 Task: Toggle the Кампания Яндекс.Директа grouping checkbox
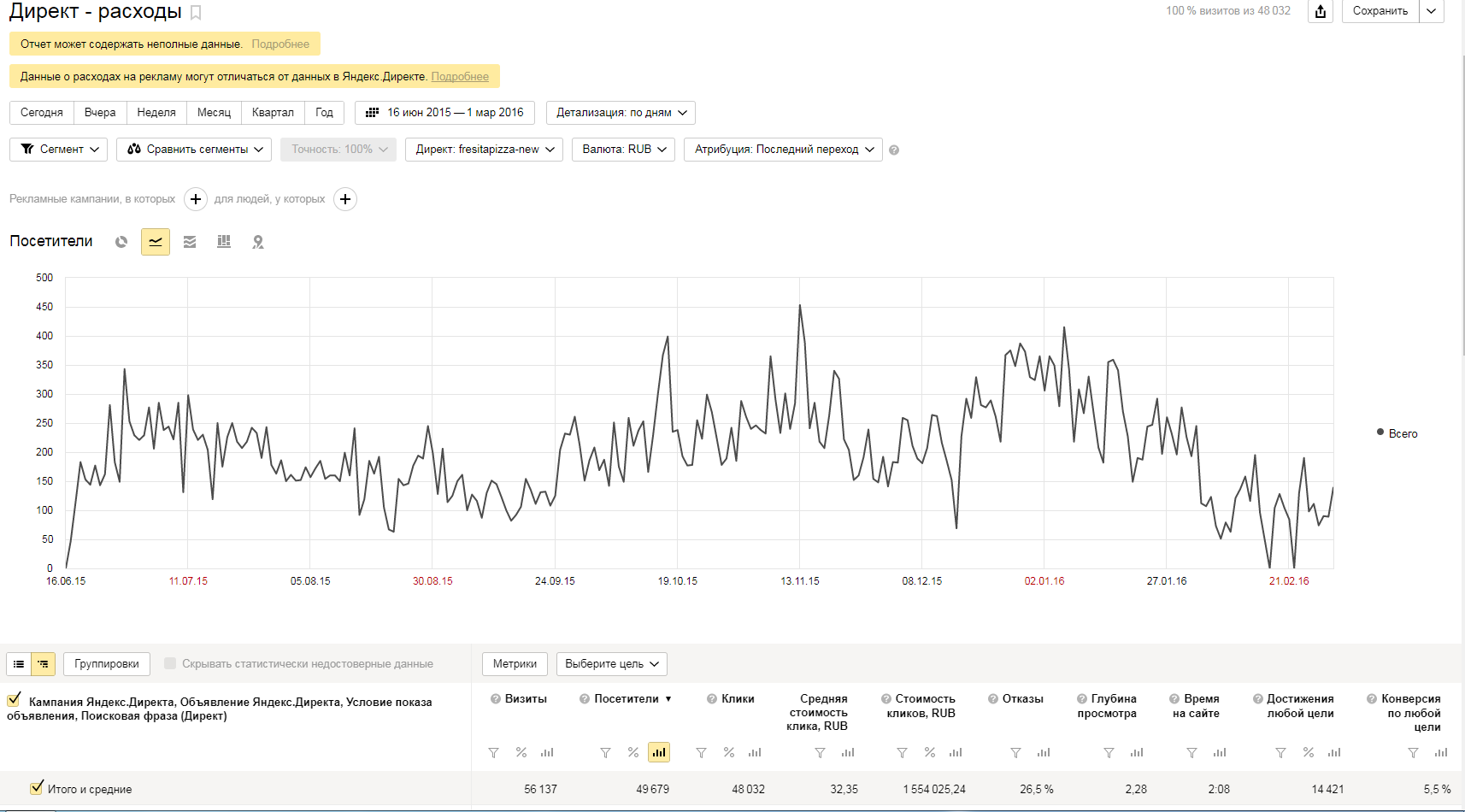pos(14,700)
